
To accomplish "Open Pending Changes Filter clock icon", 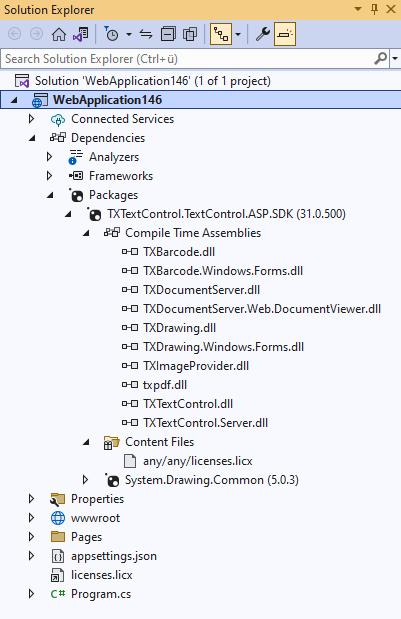I will coord(112,34).
